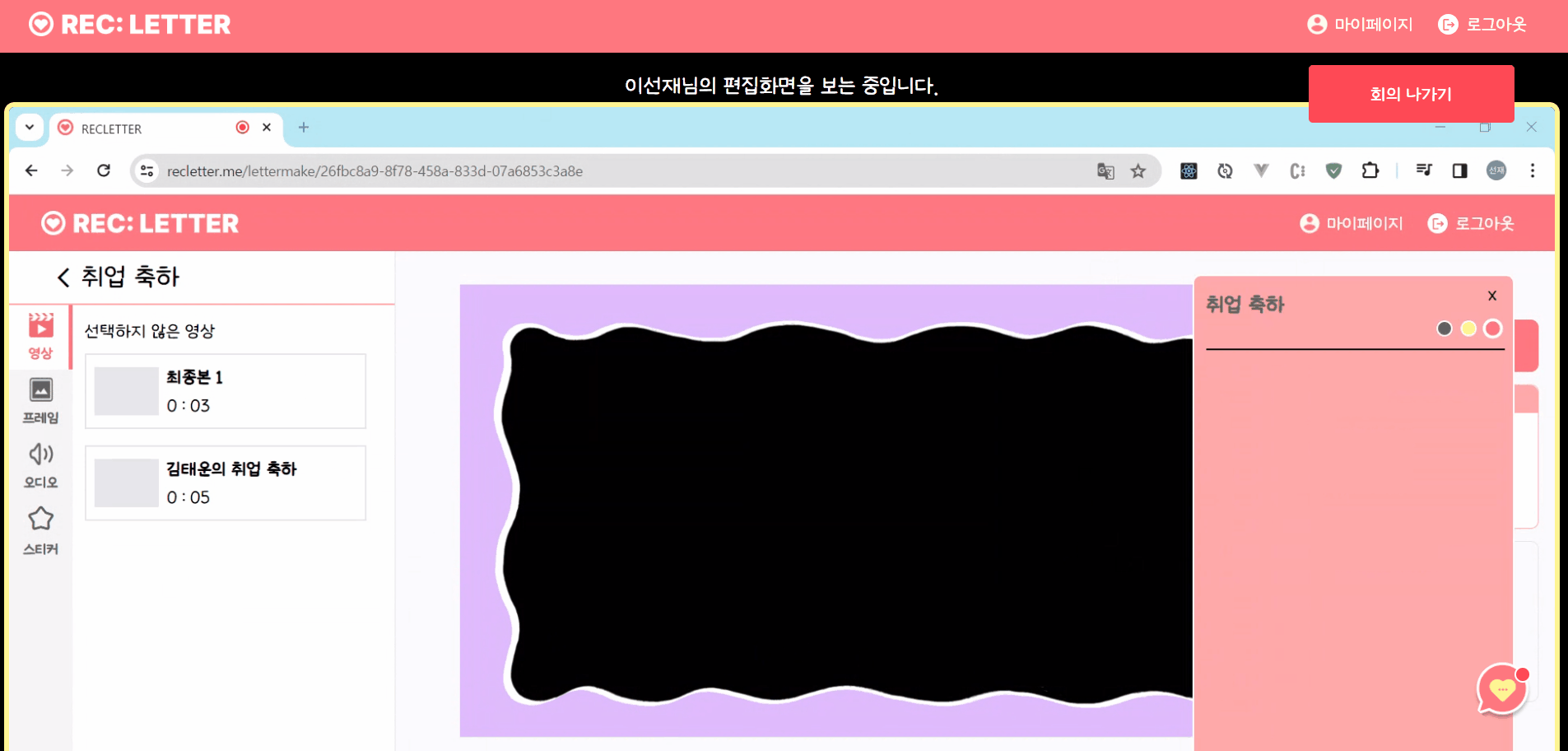This screenshot has width=1568, height=751.
Task: Open the extensions puzzle-piece menu
Action: (1370, 170)
